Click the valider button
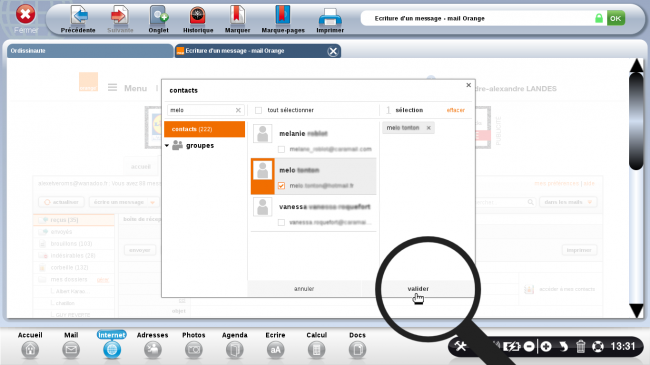The height and width of the screenshot is (365, 650). 418,289
